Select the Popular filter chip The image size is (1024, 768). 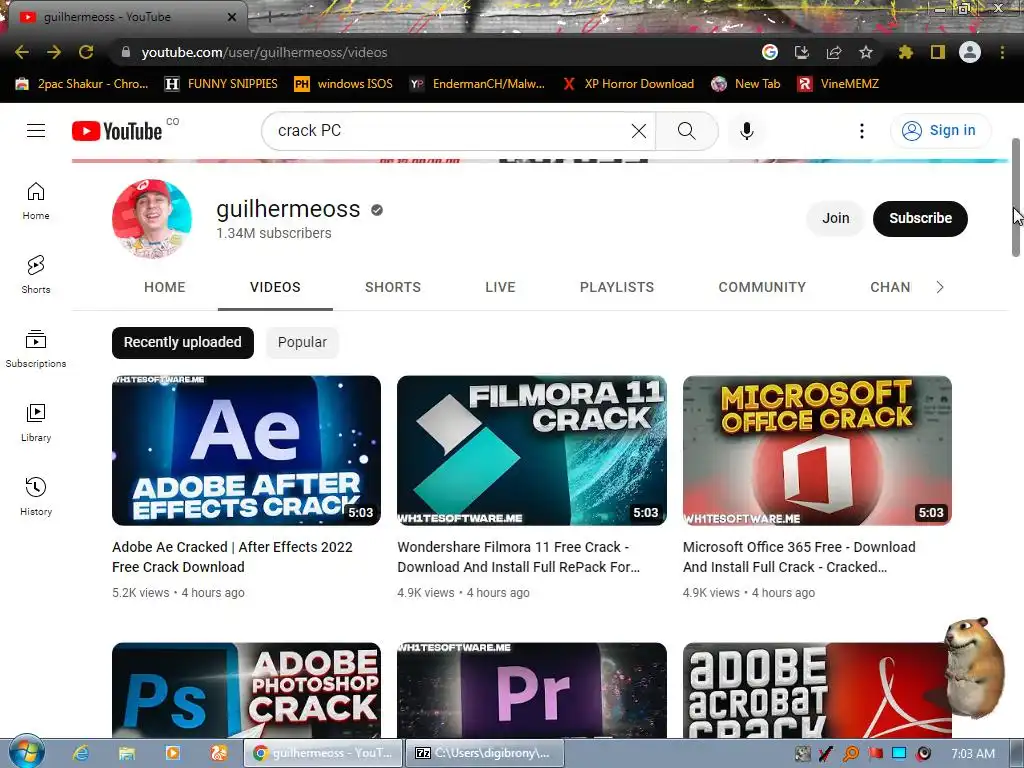[x=302, y=342]
